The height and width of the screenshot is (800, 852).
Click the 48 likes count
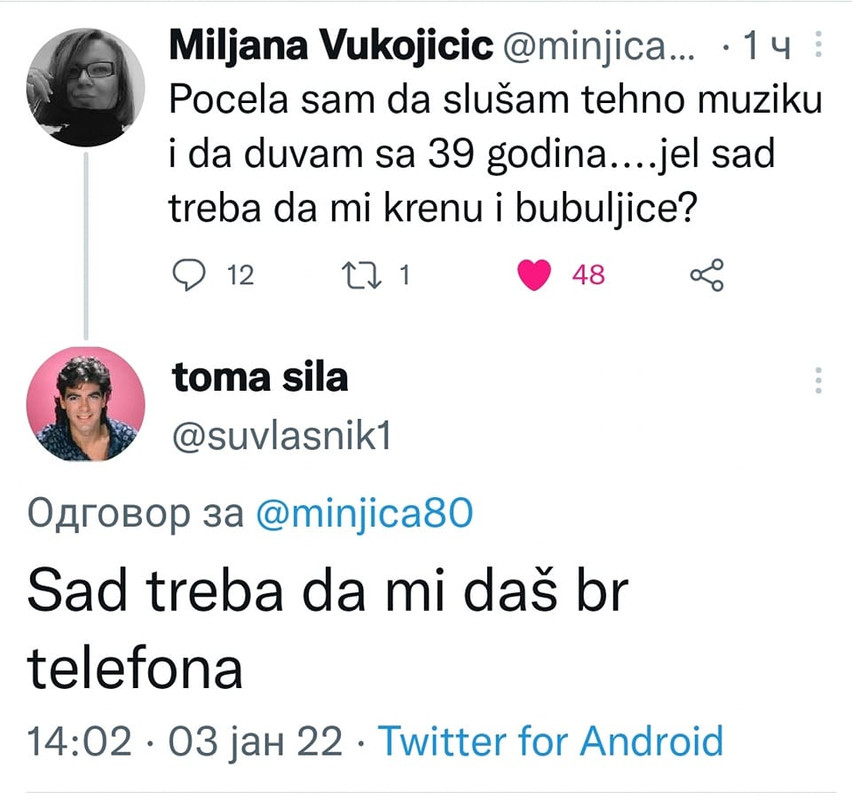(x=588, y=275)
